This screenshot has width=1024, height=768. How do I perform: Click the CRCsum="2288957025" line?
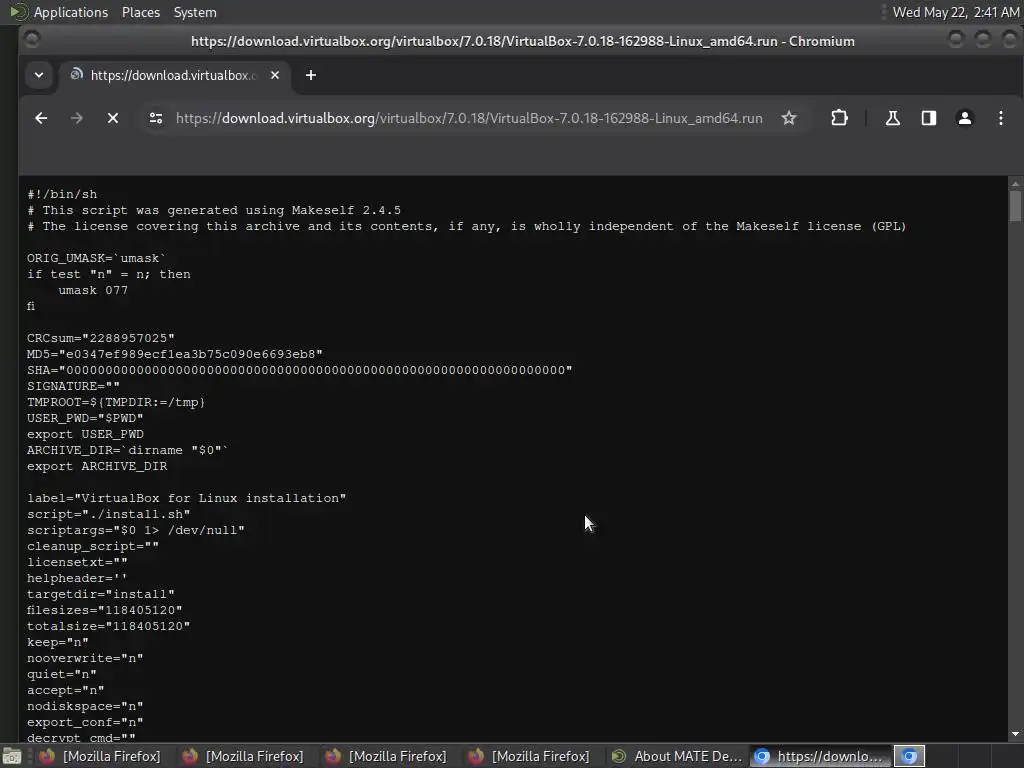tap(101, 338)
